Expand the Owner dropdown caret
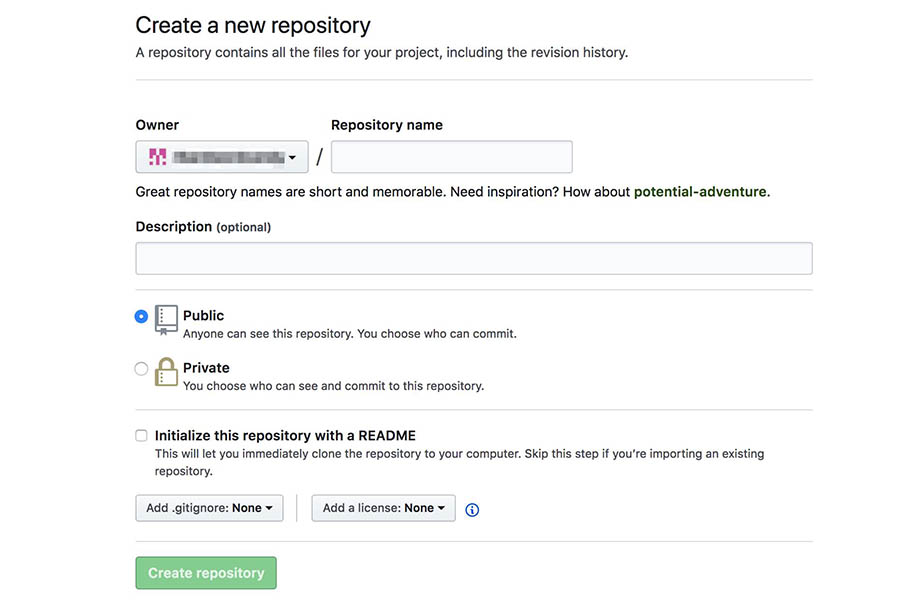The height and width of the screenshot is (601, 900). (292, 157)
